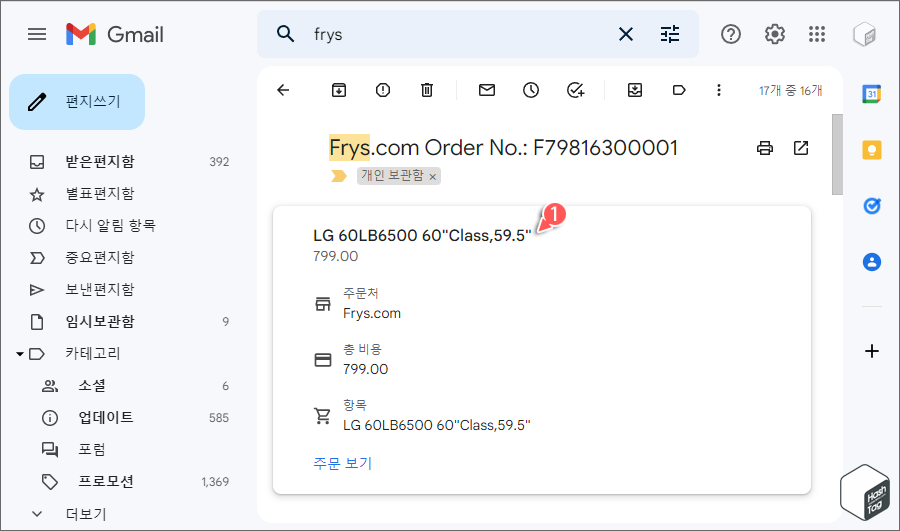Screen dimensions: 900x531
Task: Snooze this email with clock icon
Action: [x=531, y=90]
